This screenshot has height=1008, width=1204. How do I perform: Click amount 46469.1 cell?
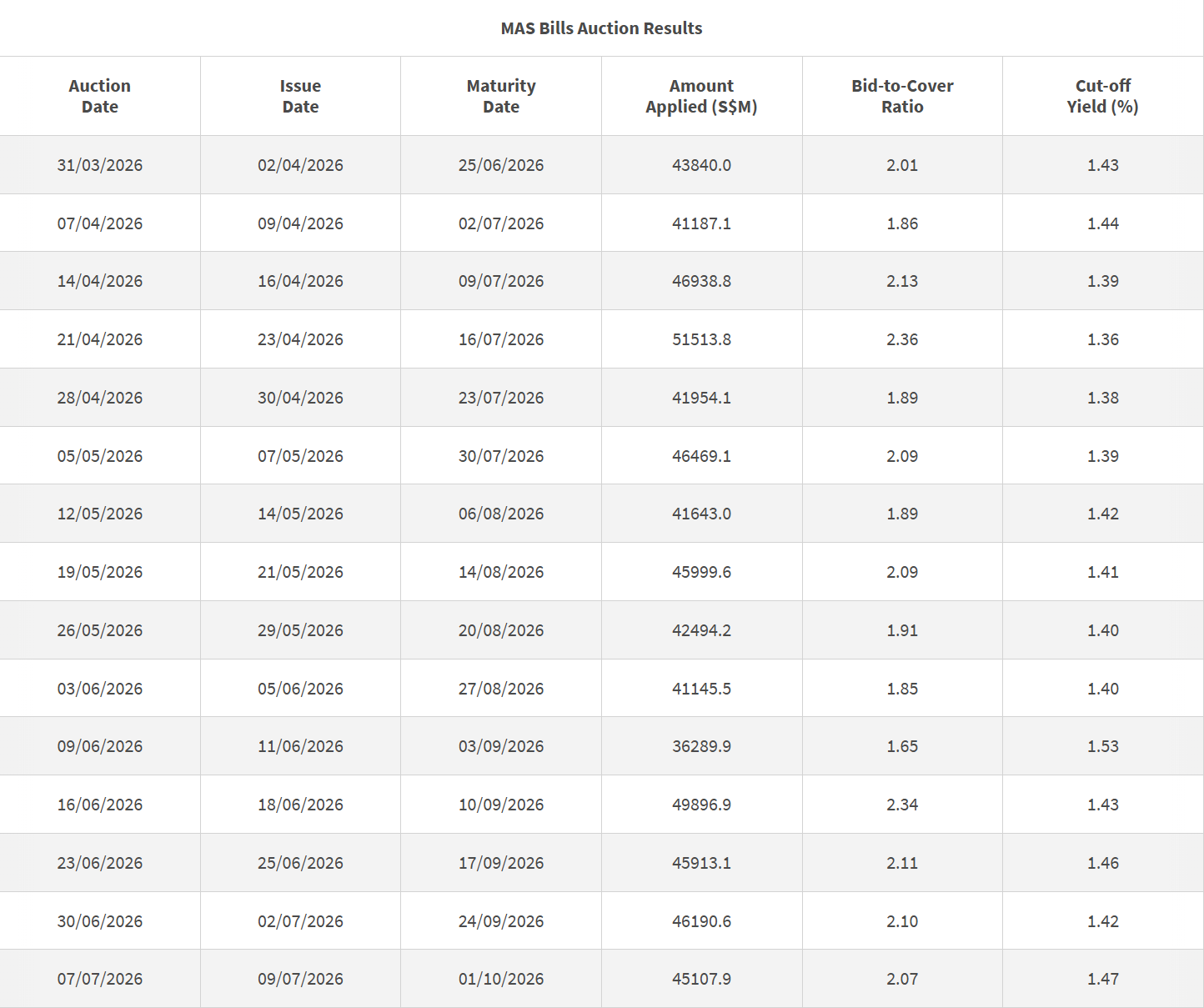click(701, 456)
